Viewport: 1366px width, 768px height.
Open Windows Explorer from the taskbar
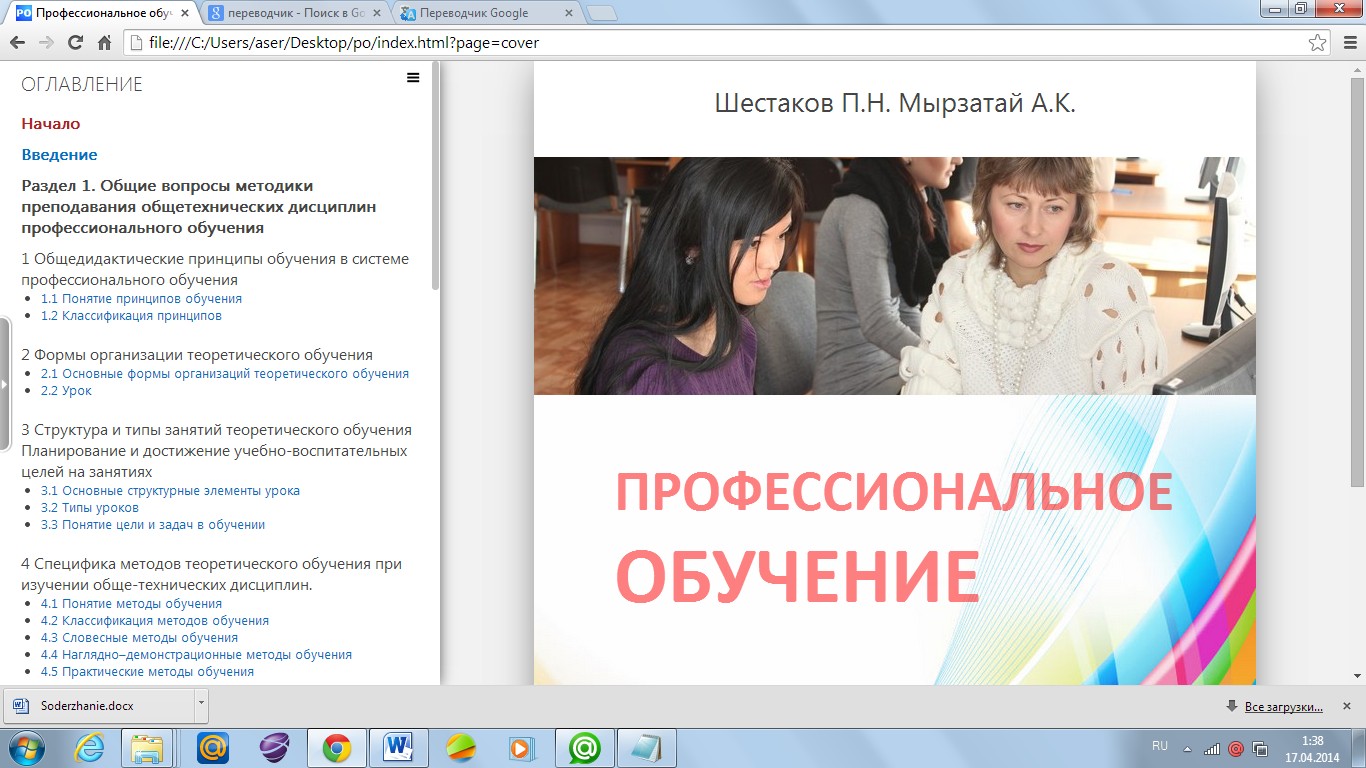point(148,747)
